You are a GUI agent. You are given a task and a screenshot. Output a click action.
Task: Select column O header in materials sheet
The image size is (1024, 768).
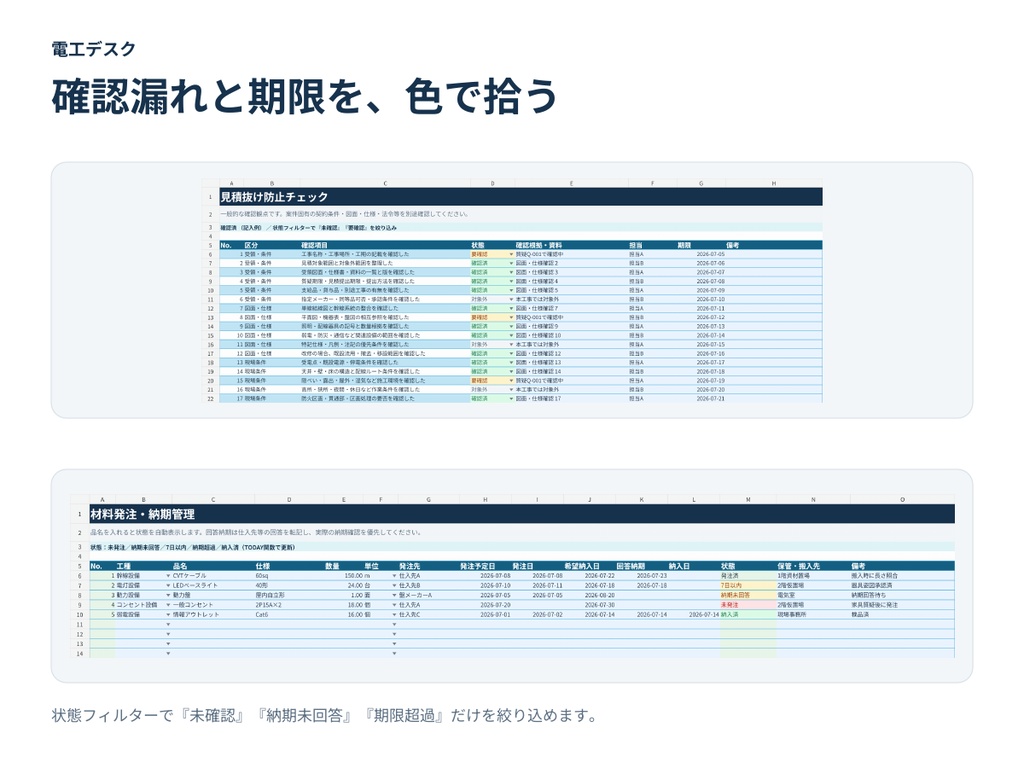(903, 500)
